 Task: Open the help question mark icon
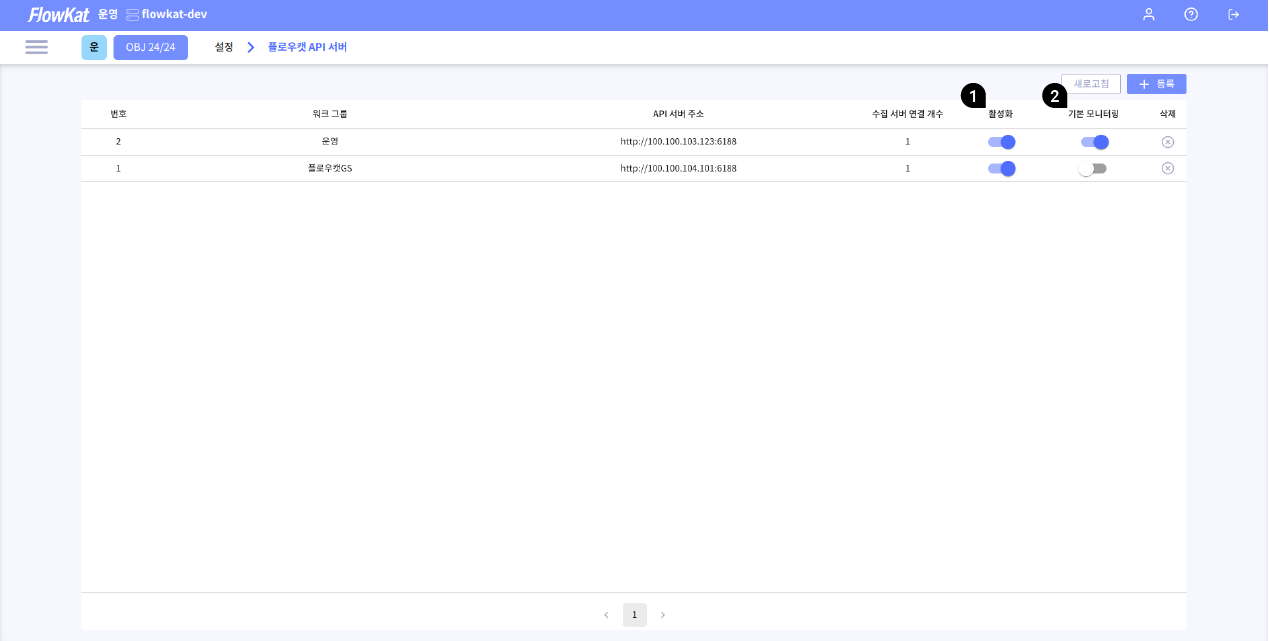pyautogui.click(x=1191, y=15)
